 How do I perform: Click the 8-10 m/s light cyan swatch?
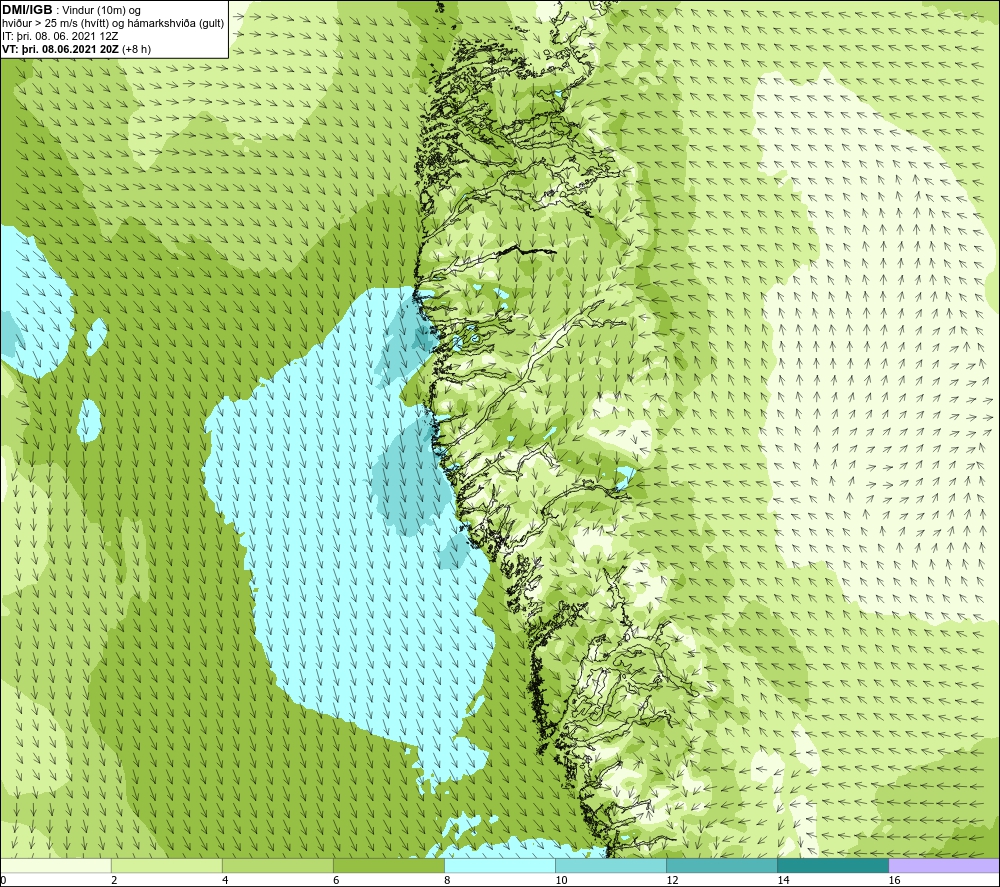(499, 865)
